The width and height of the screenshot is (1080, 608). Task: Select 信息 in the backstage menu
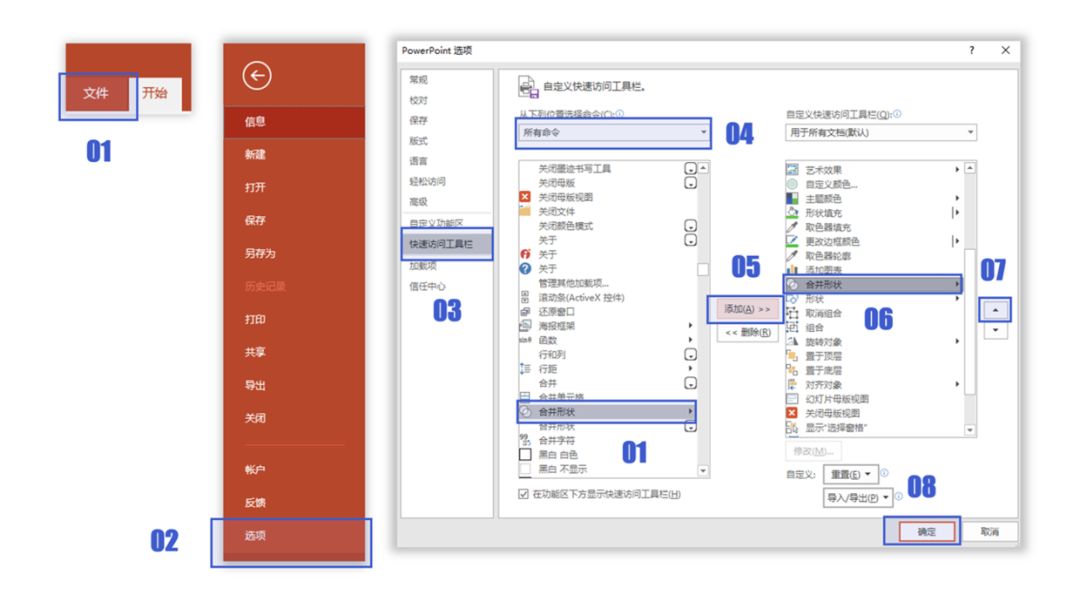point(294,121)
